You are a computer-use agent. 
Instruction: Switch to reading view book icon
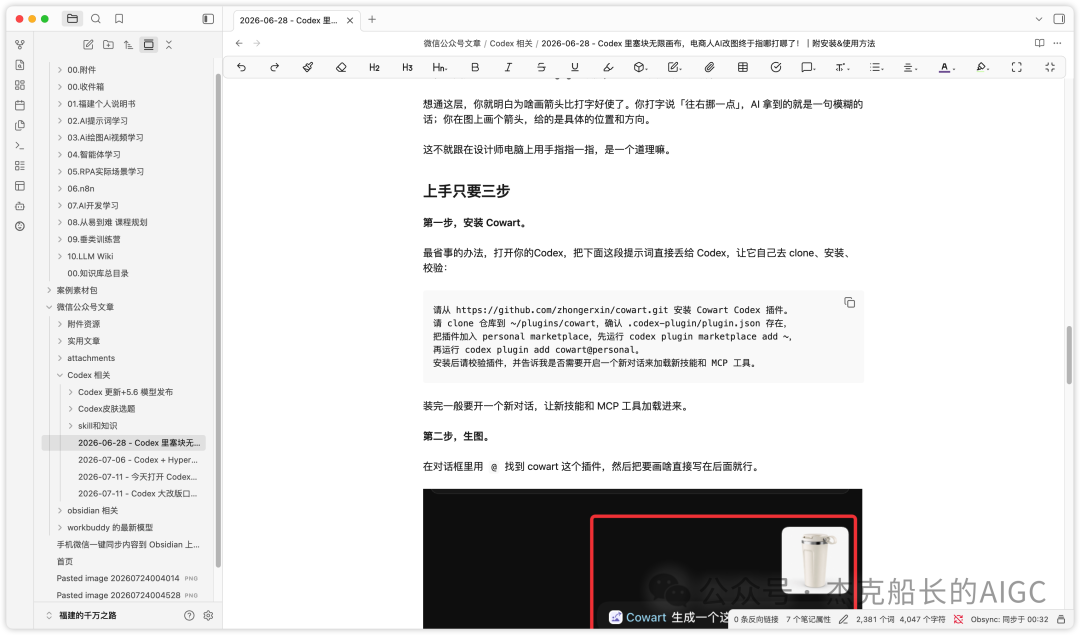[x=1039, y=43]
